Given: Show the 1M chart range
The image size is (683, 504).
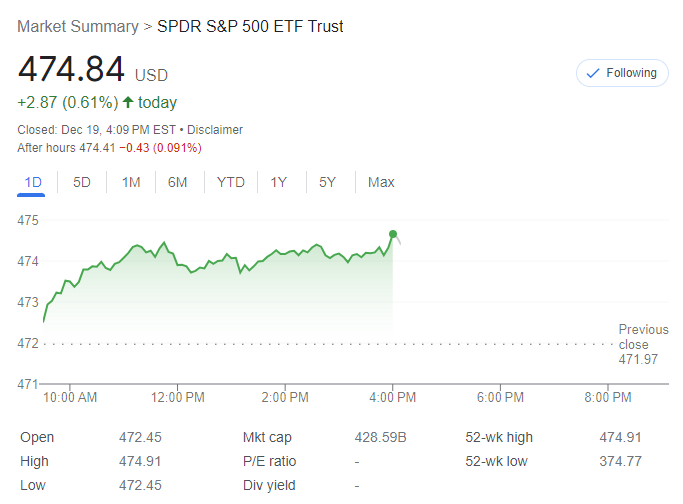Looking at the screenshot, I should click(x=131, y=182).
